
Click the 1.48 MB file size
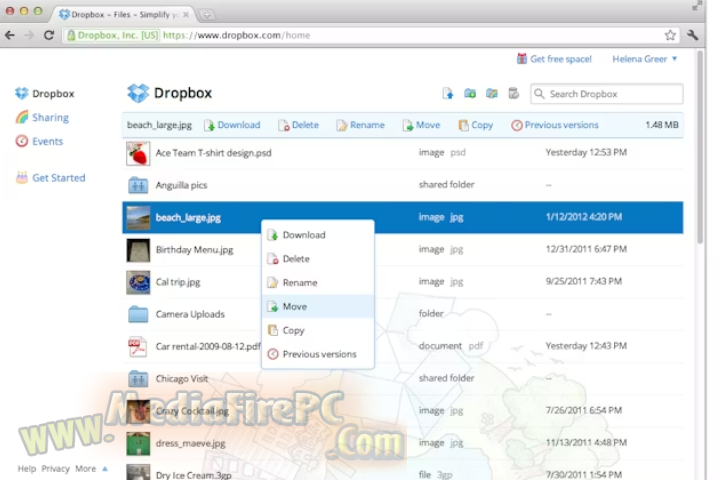tap(662, 125)
